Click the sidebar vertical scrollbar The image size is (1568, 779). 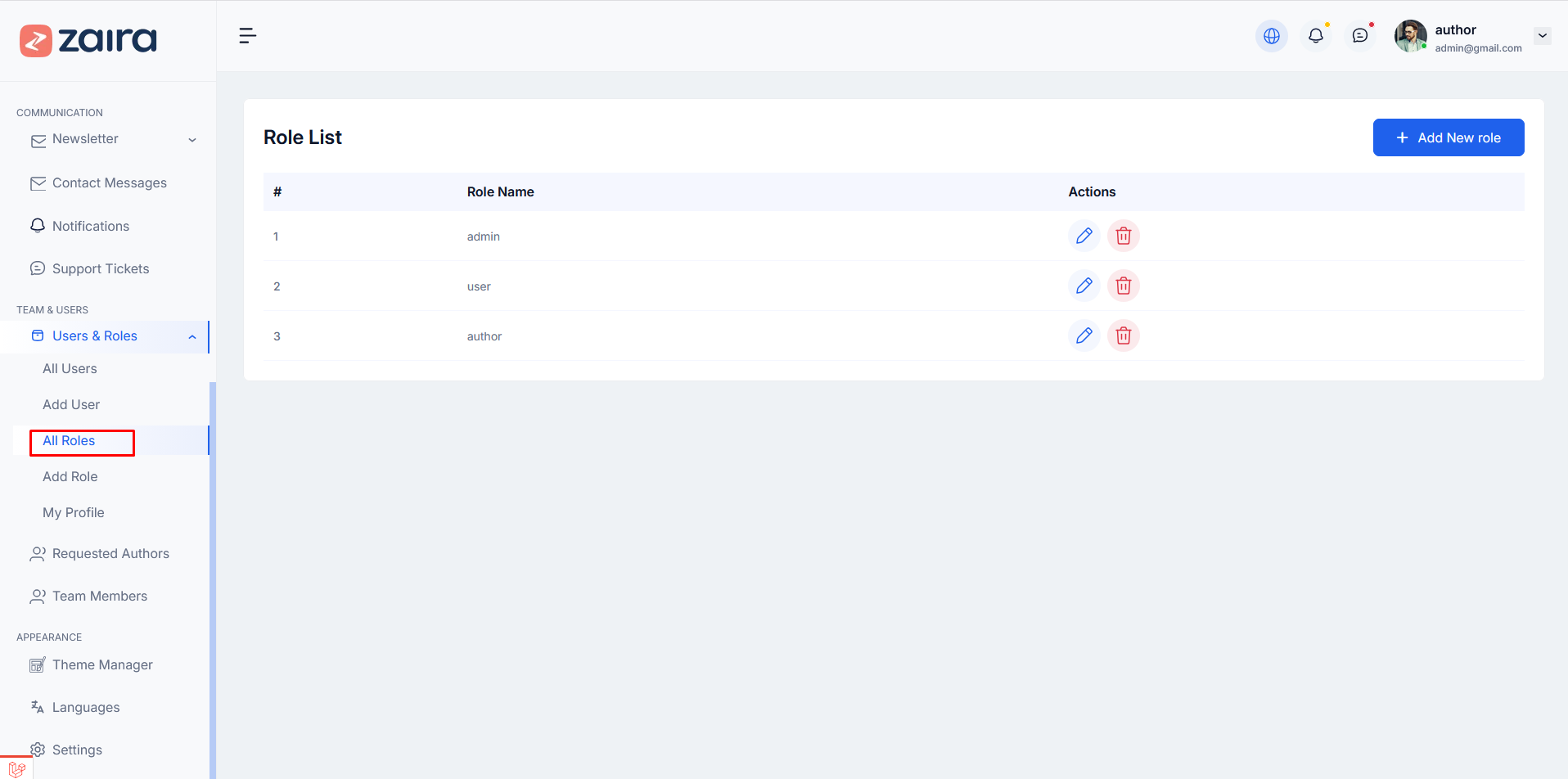pos(213,573)
